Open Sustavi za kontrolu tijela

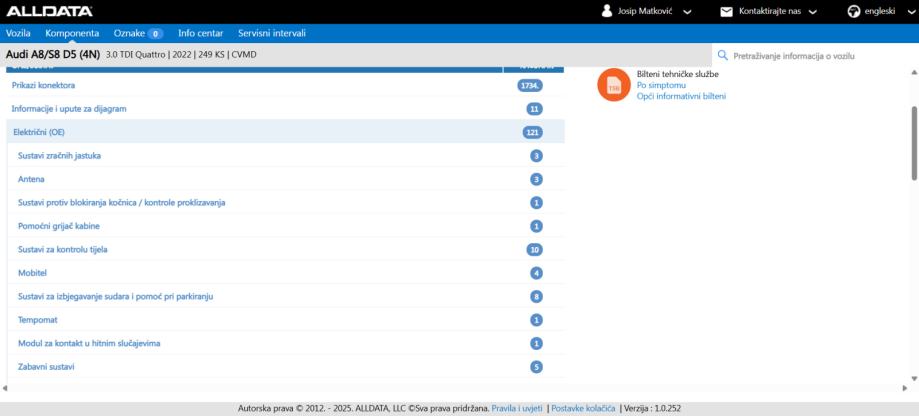(x=63, y=250)
